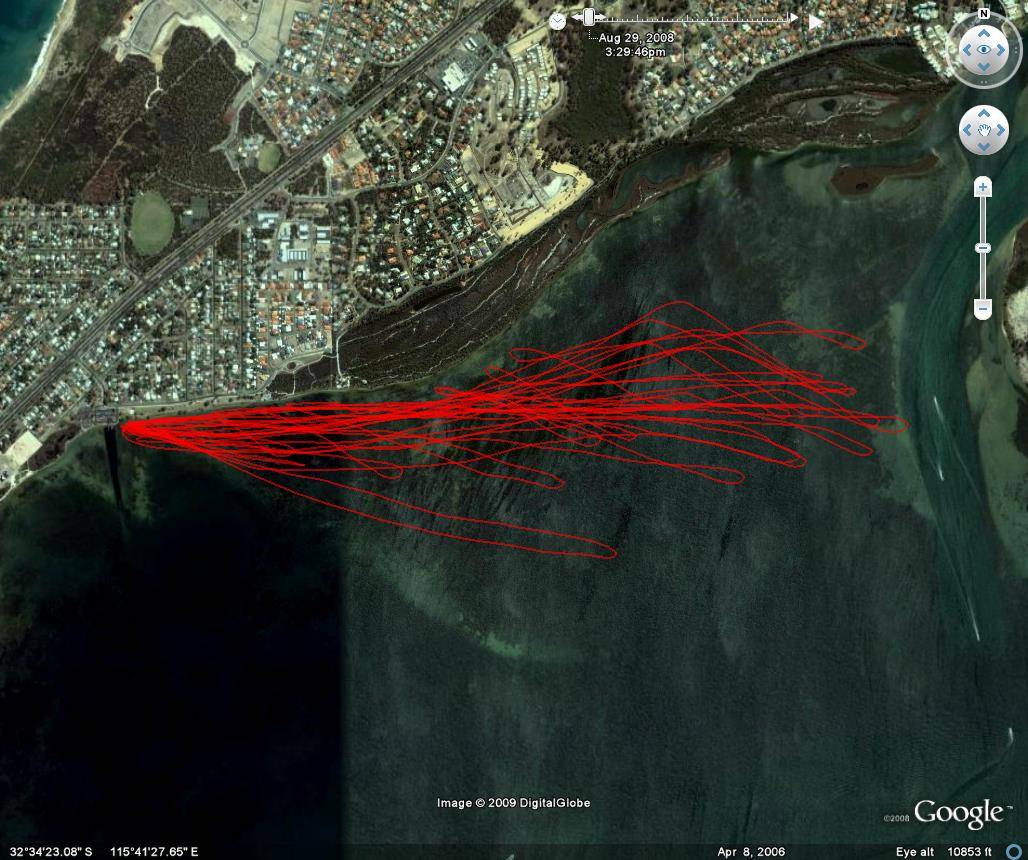Click the zoom slider handle
The height and width of the screenshot is (860, 1028).
(983, 247)
